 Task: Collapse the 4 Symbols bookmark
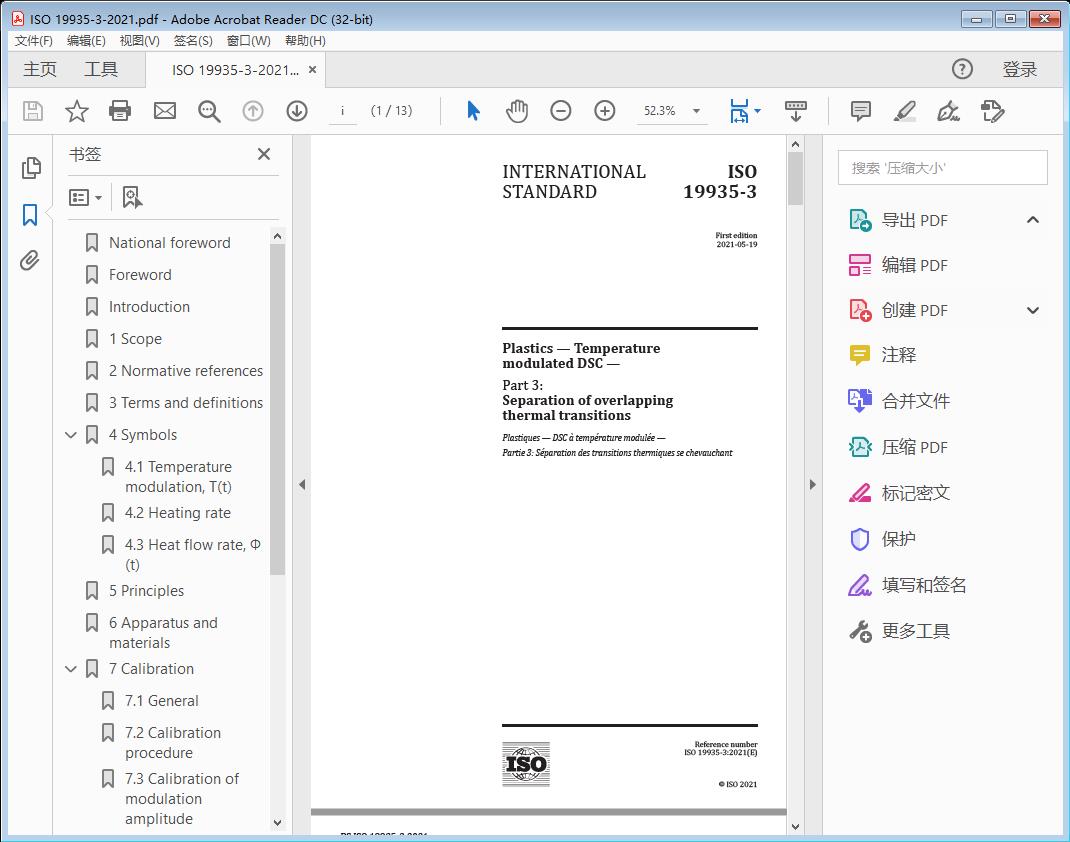click(x=71, y=435)
